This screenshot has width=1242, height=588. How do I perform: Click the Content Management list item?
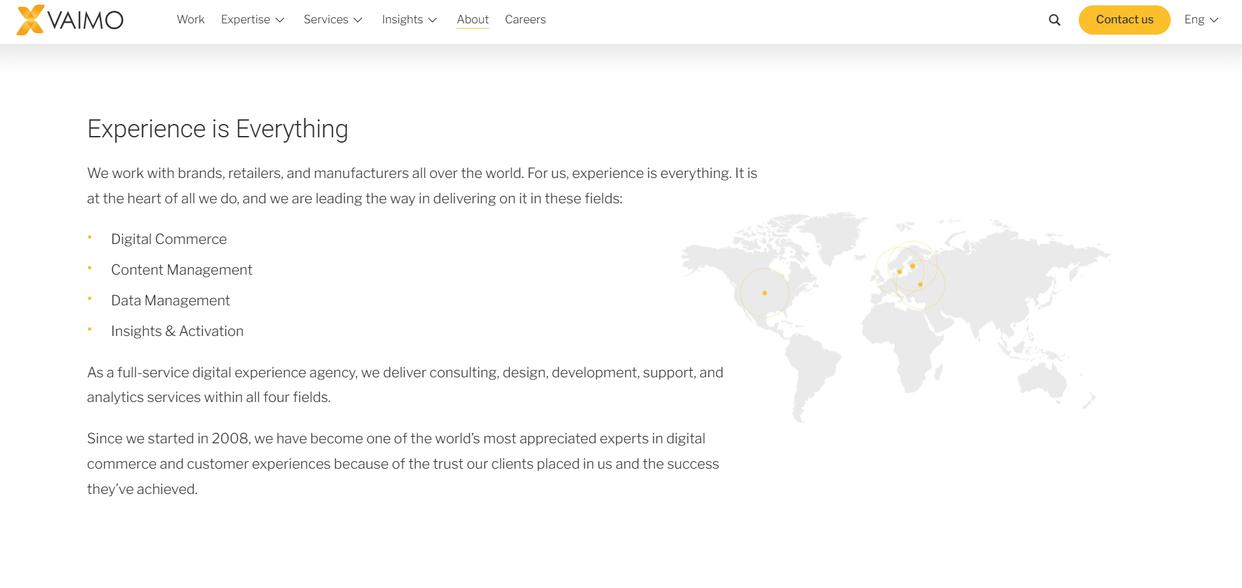[181, 270]
